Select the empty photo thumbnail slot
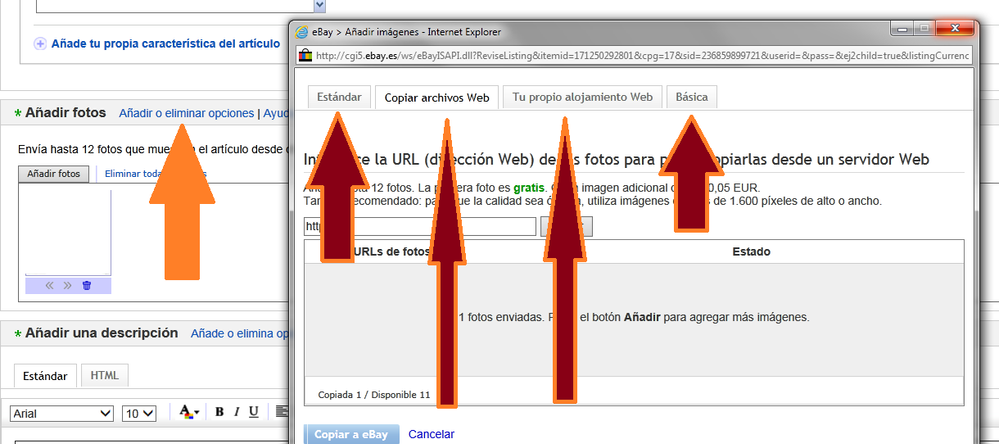Image resolution: width=999 pixels, height=444 pixels. pyautogui.click(x=68, y=233)
